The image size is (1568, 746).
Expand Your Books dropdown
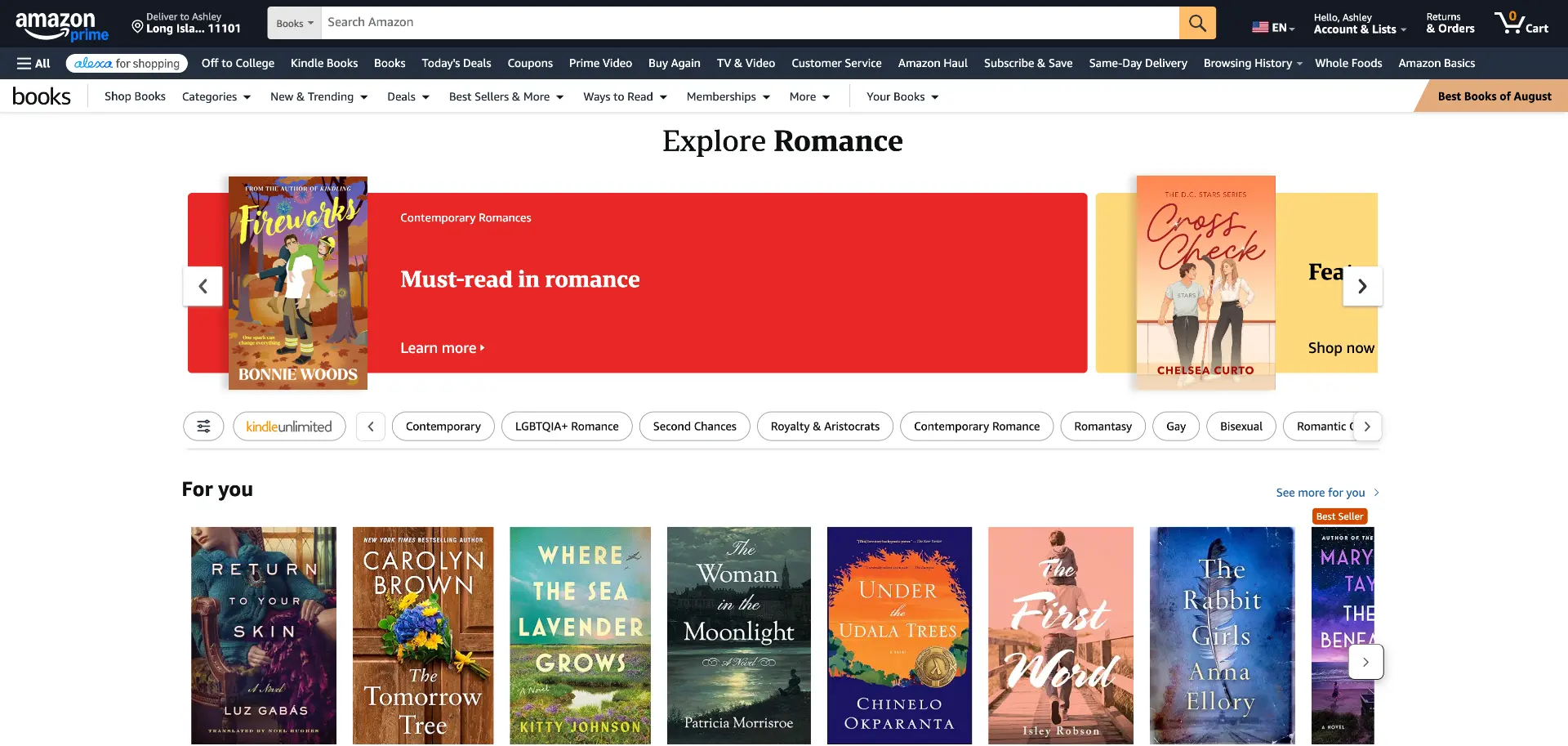pyautogui.click(x=902, y=96)
